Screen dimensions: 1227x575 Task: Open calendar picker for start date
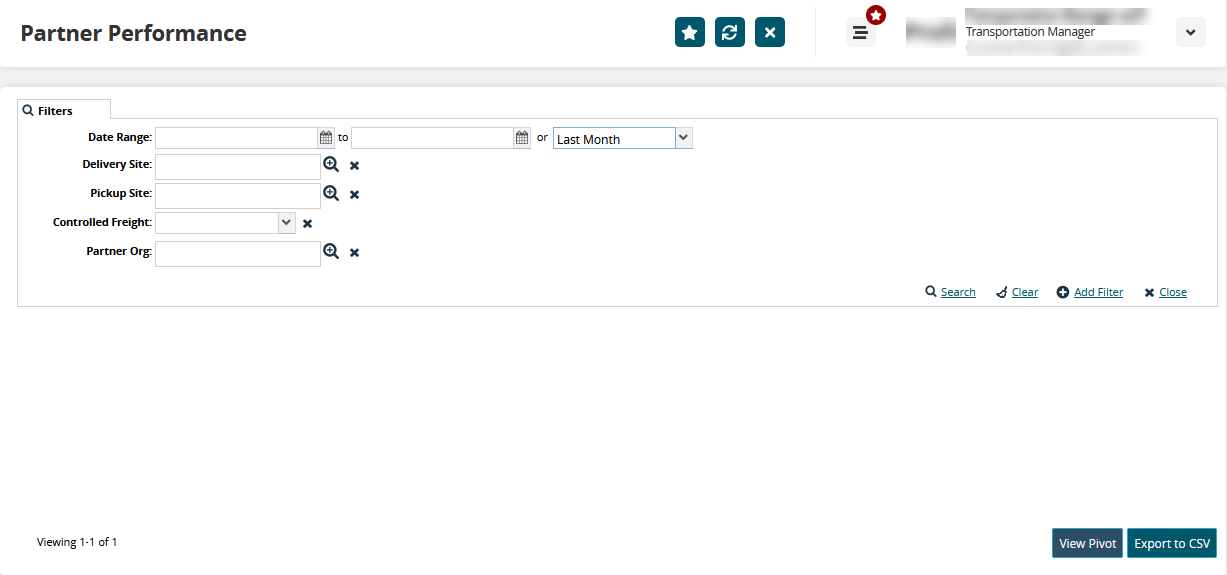coord(326,138)
